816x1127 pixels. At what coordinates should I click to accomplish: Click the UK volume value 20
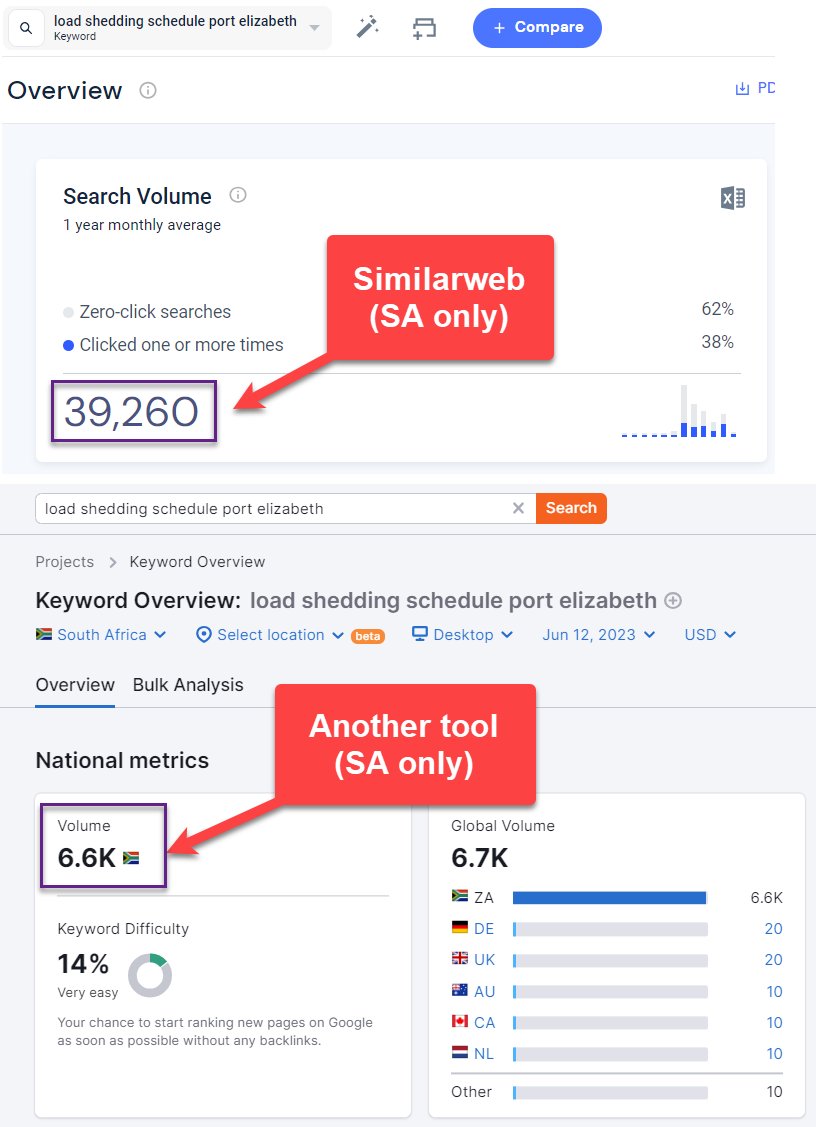point(773,960)
